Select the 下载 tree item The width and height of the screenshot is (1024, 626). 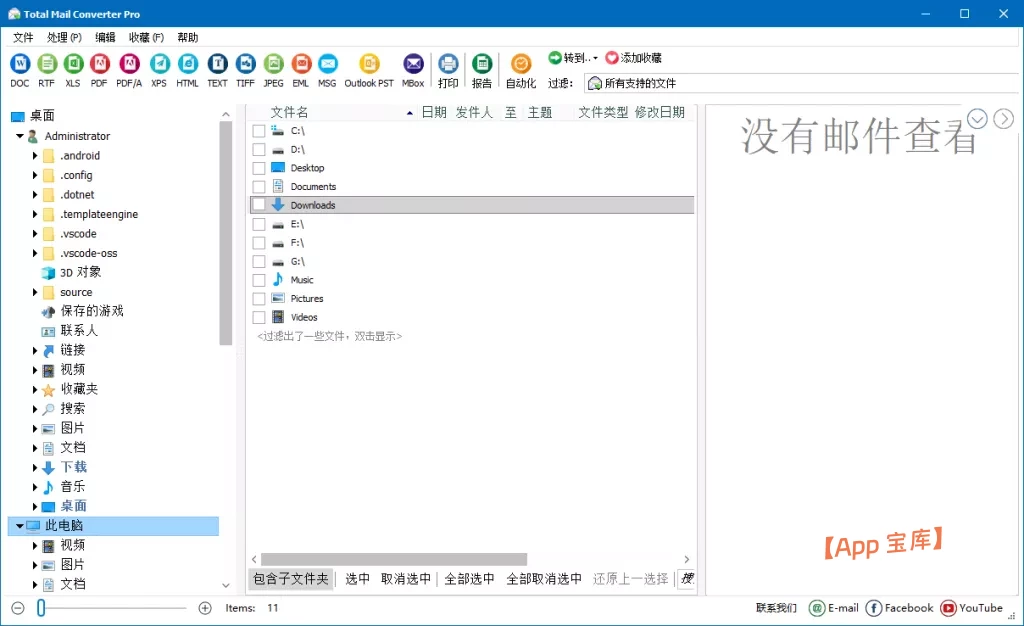[x=73, y=467]
